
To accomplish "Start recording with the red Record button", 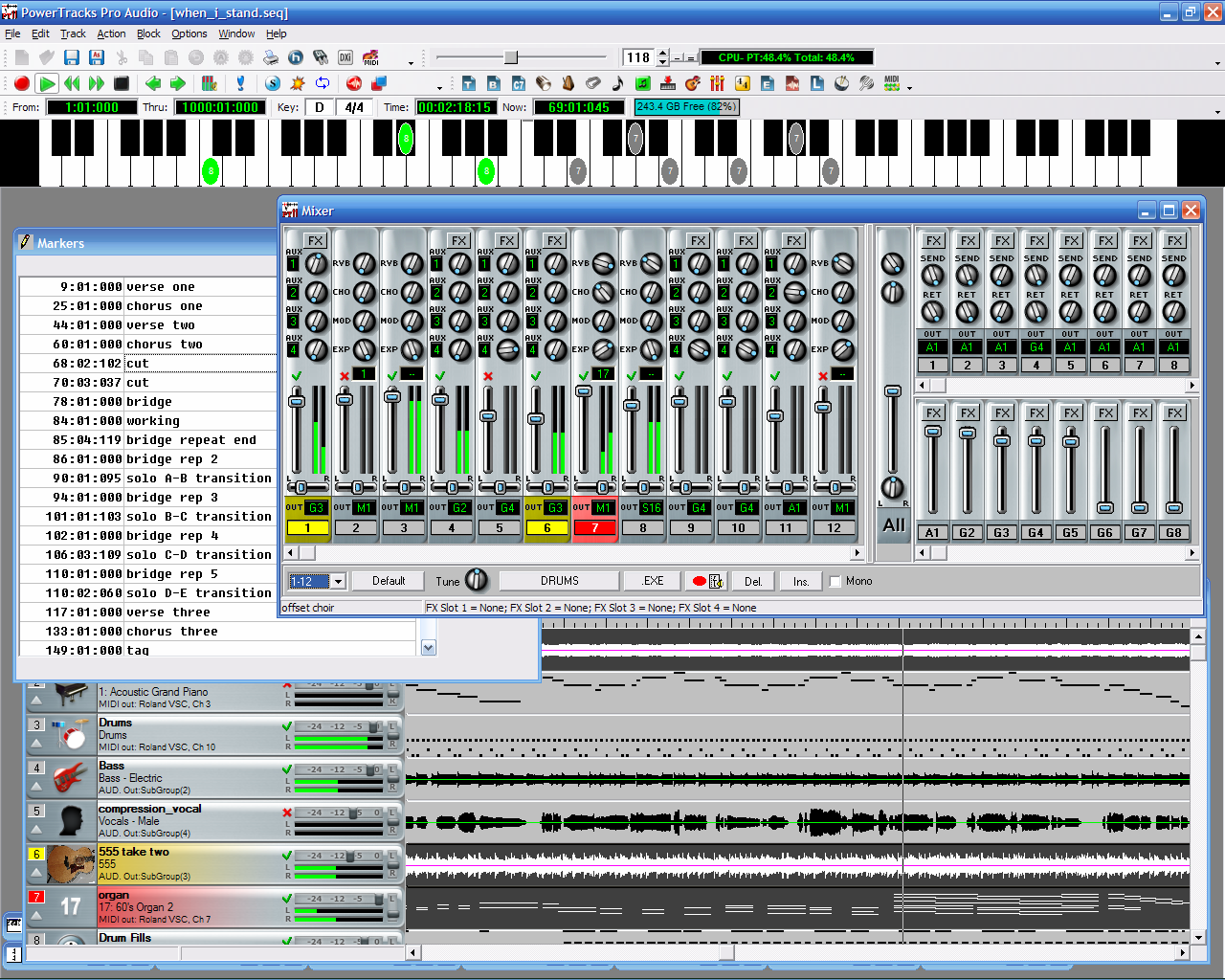I will point(22,84).
